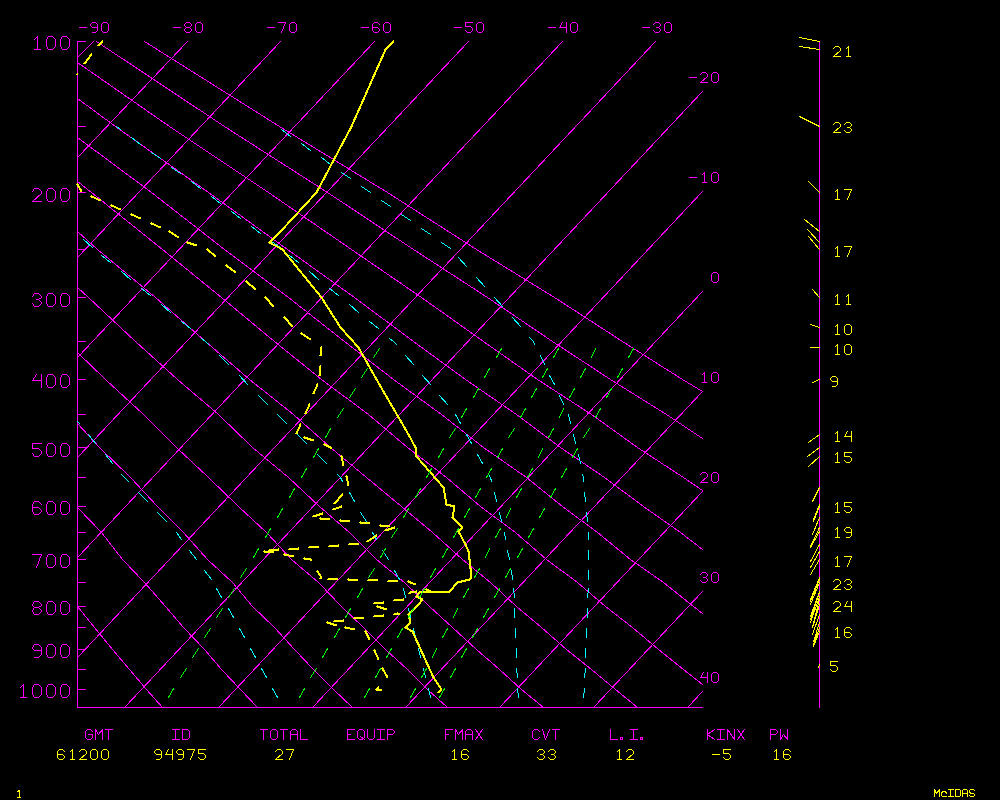Viewport: 1000px width, 800px height.
Task: Click the CVT value 33
Action: click(x=546, y=755)
